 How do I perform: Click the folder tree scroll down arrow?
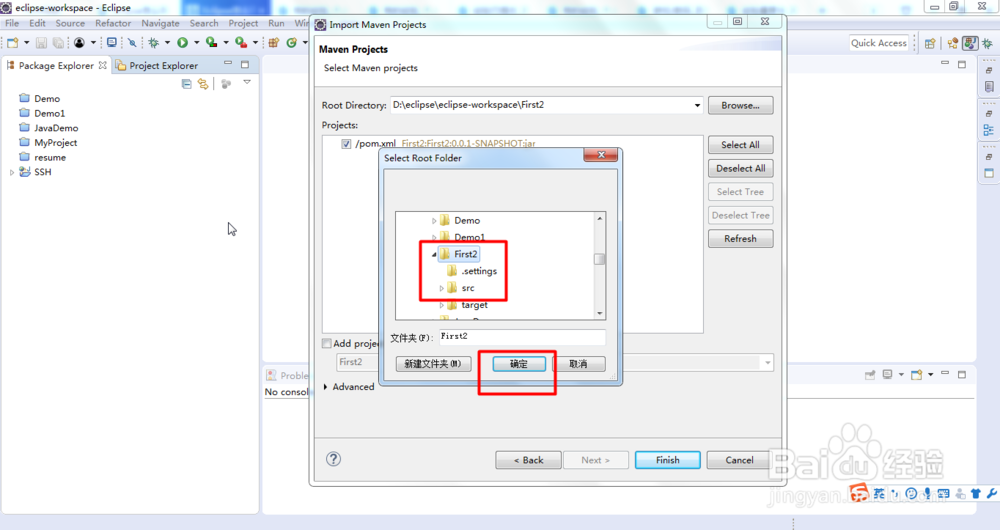tap(599, 314)
